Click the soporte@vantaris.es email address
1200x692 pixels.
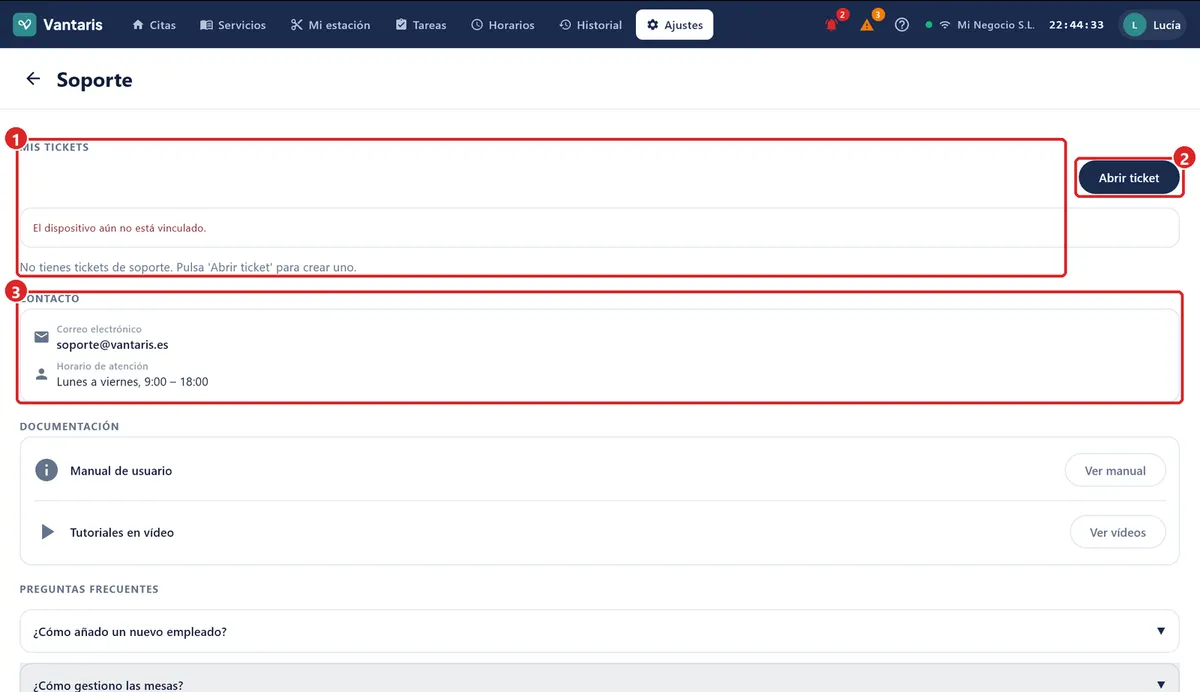click(x=112, y=345)
